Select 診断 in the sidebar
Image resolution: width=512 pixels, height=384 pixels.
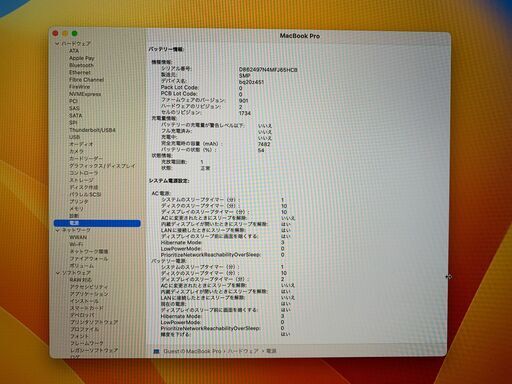point(74,216)
